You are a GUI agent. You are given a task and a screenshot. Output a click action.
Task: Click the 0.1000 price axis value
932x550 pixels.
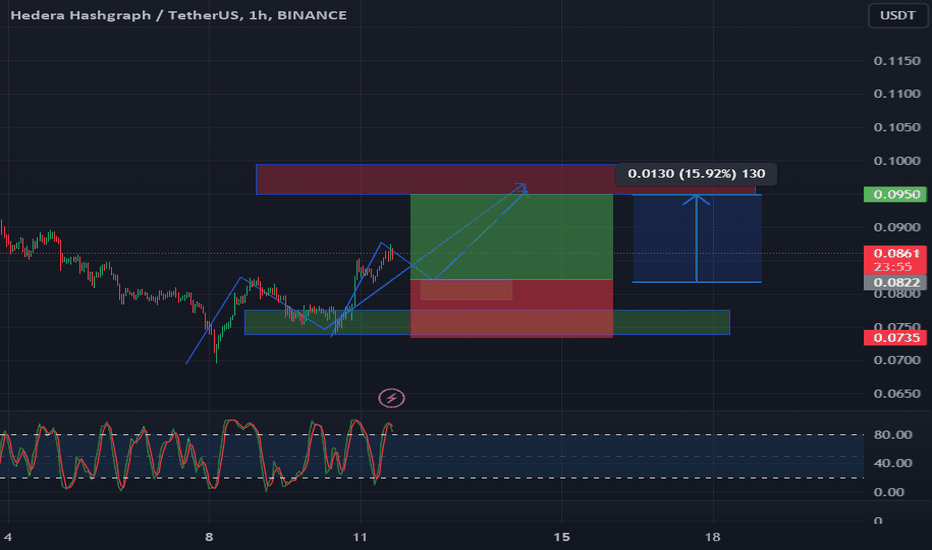click(x=897, y=161)
